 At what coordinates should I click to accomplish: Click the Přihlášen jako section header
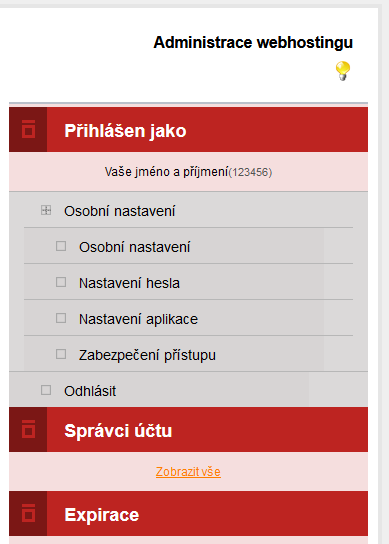click(188, 129)
